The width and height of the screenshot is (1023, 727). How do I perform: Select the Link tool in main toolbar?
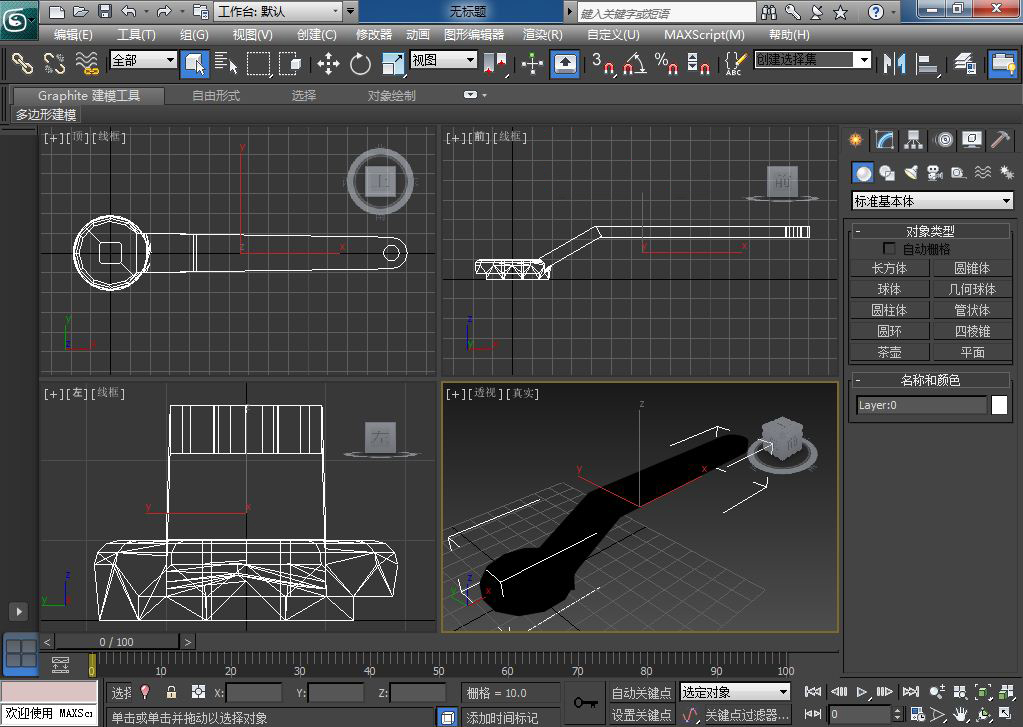[x=22, y=63]
